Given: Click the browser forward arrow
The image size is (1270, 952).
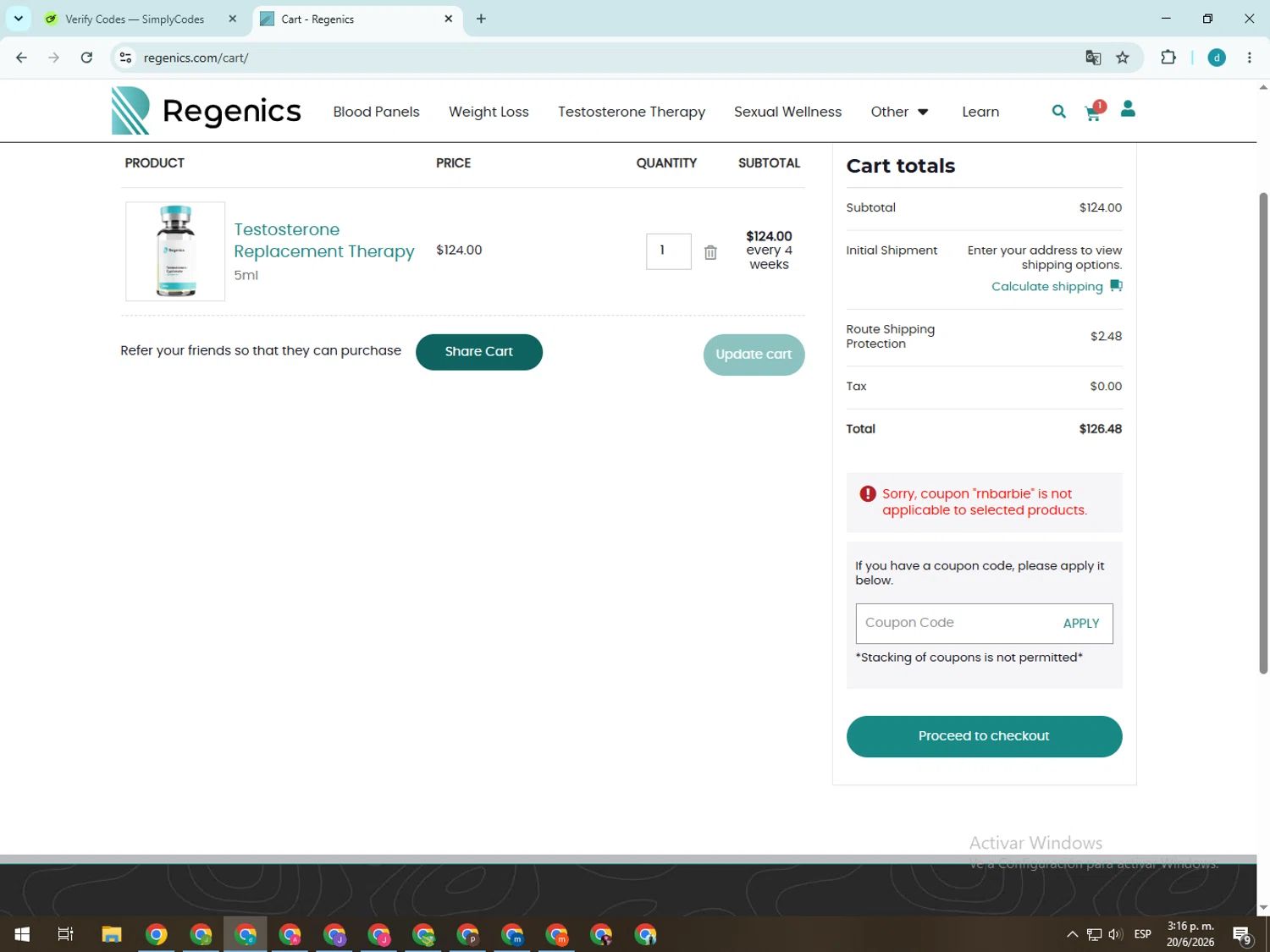Looking at the screenshot, I should click(53, 58).
